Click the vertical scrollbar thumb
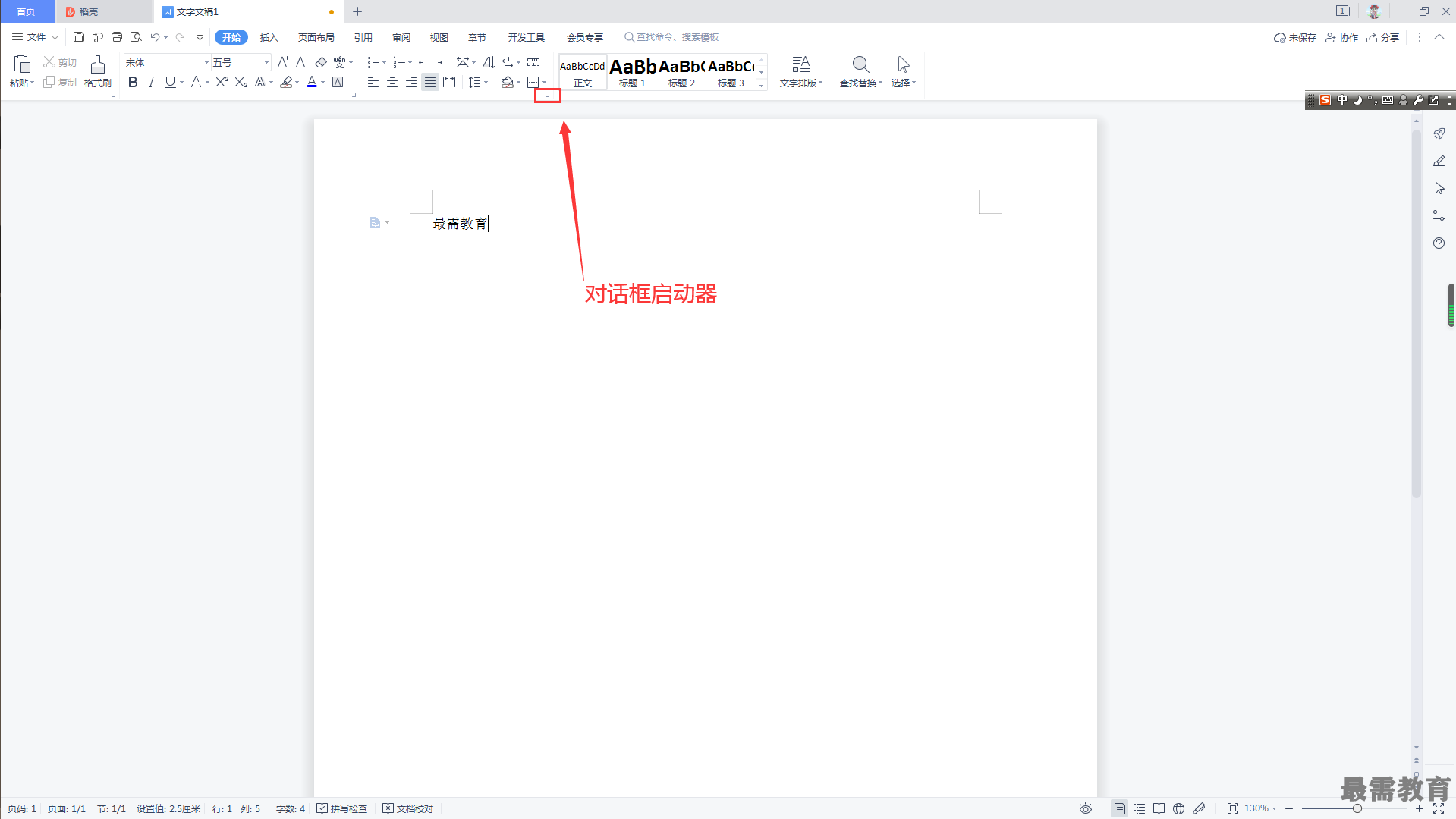The width and height of the screenshot is (1456, 819). pyautogui.click(x=1416, y=313)
